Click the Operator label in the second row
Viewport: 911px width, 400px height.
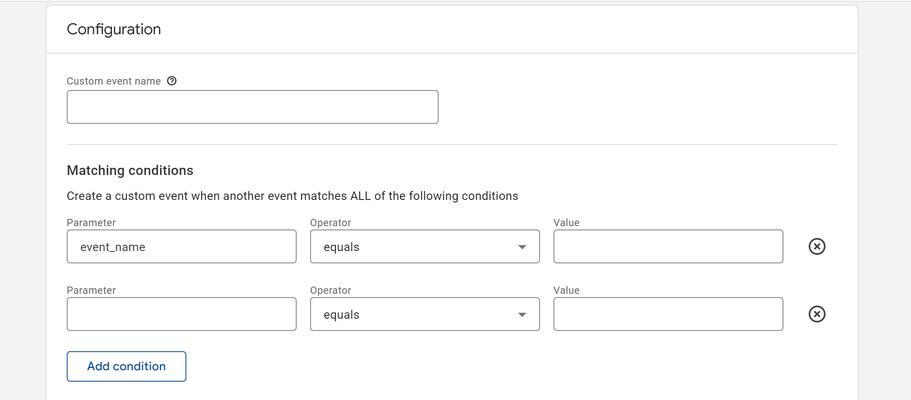pyautogui.click(x=331, y=290)
